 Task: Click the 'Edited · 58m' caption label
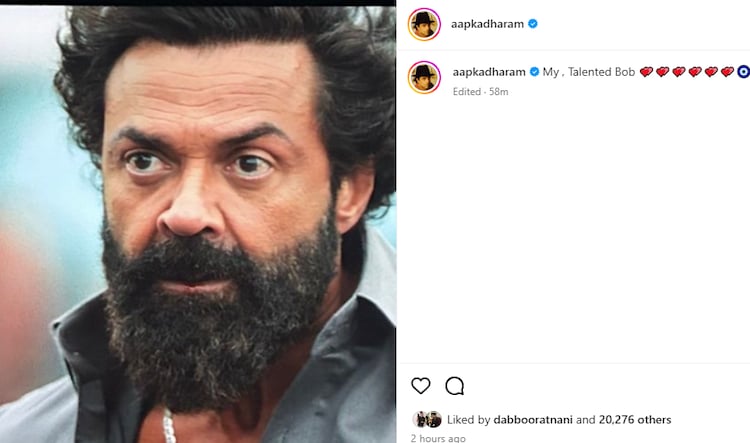point(480,91)
